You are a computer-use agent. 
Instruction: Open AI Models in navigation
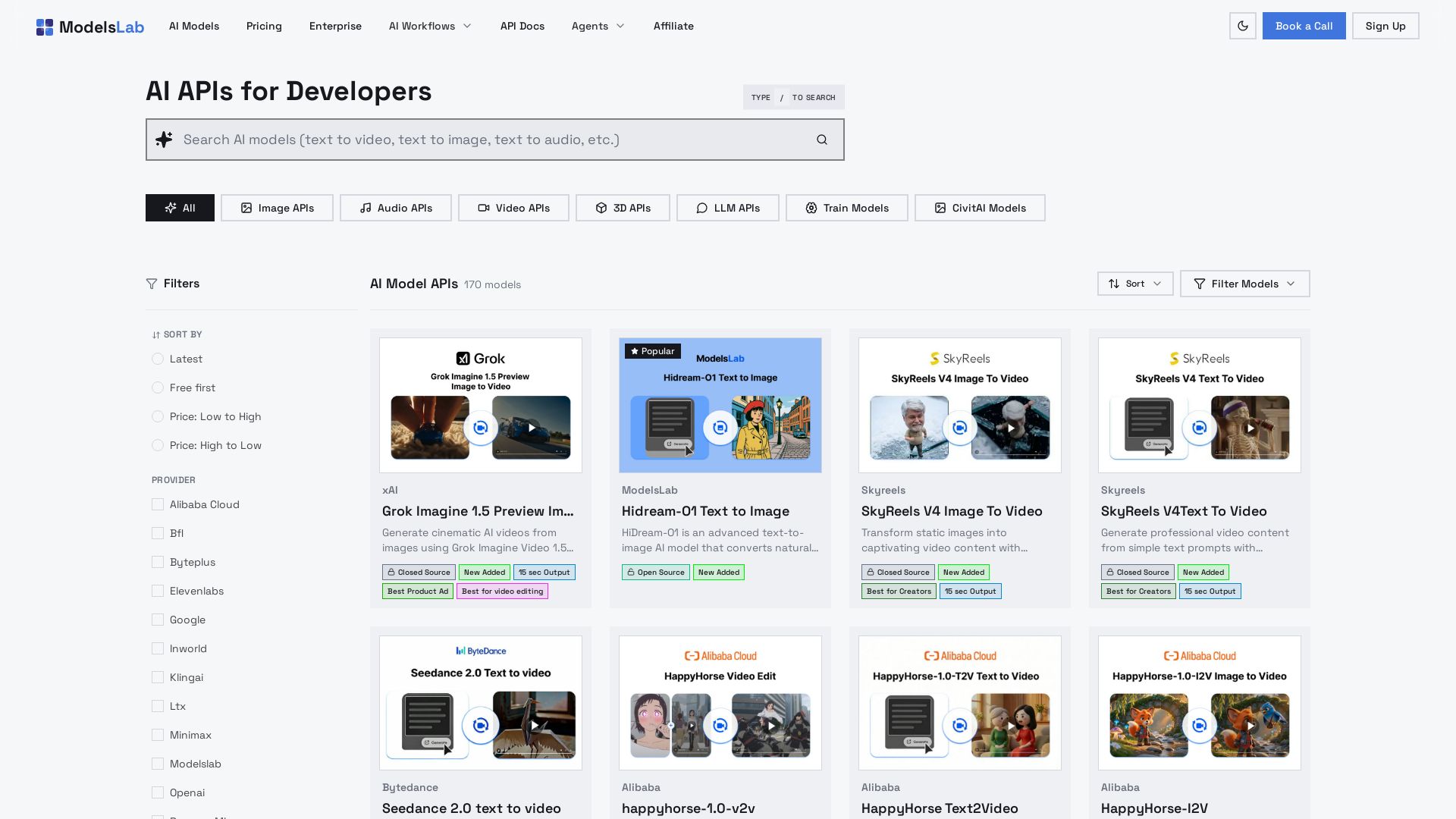(x=194, y=26)
